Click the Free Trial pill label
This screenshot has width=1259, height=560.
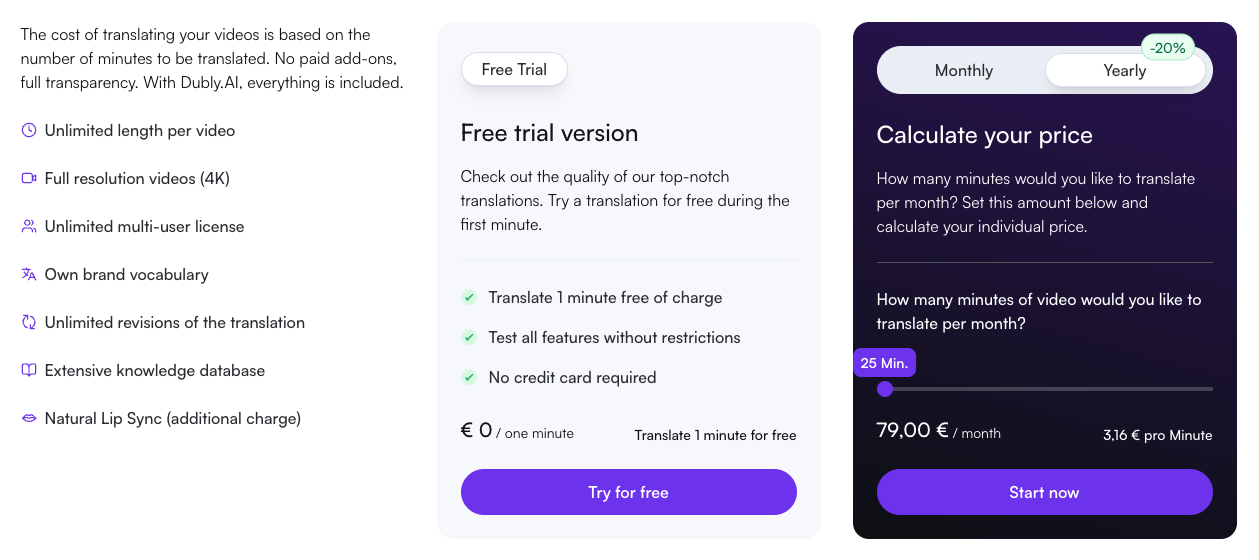(x=514, y=70)
